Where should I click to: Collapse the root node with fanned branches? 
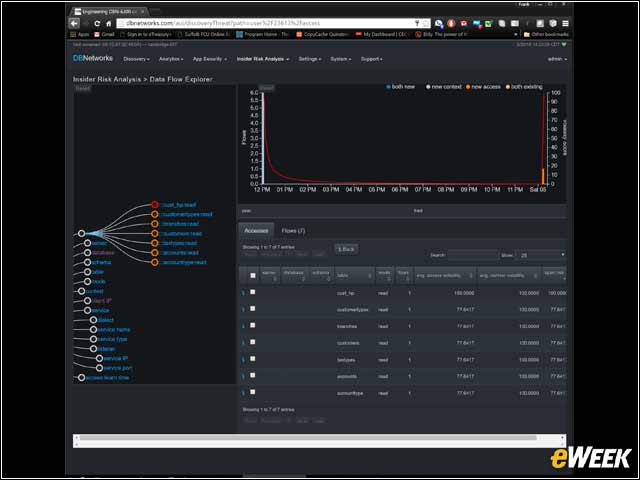(82, 233)
